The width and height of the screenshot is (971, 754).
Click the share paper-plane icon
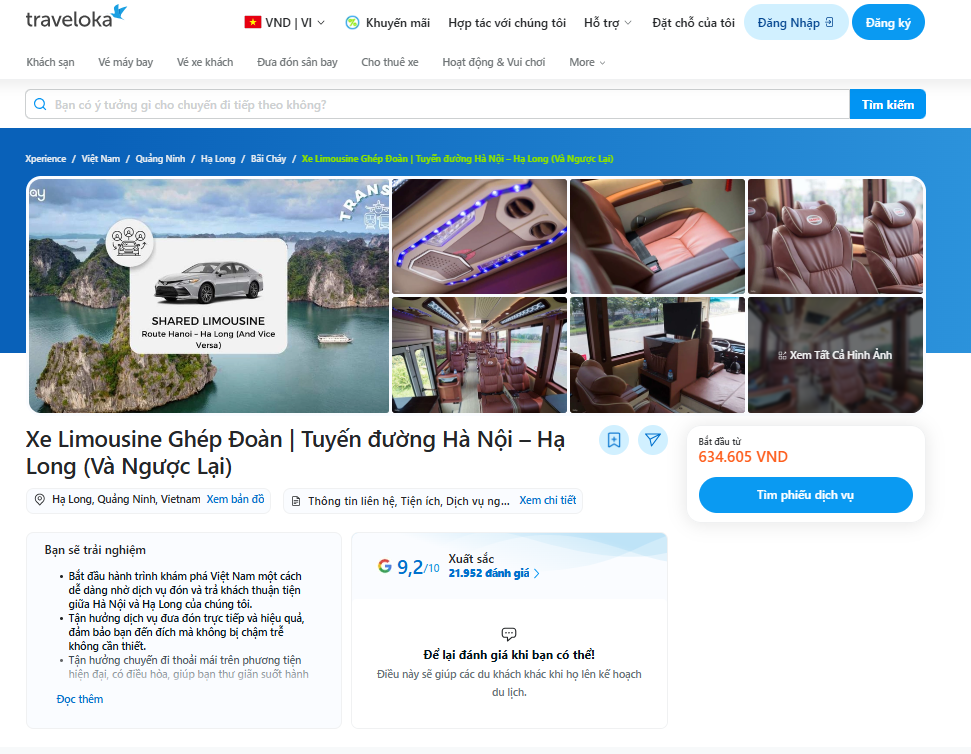[653, 440]
